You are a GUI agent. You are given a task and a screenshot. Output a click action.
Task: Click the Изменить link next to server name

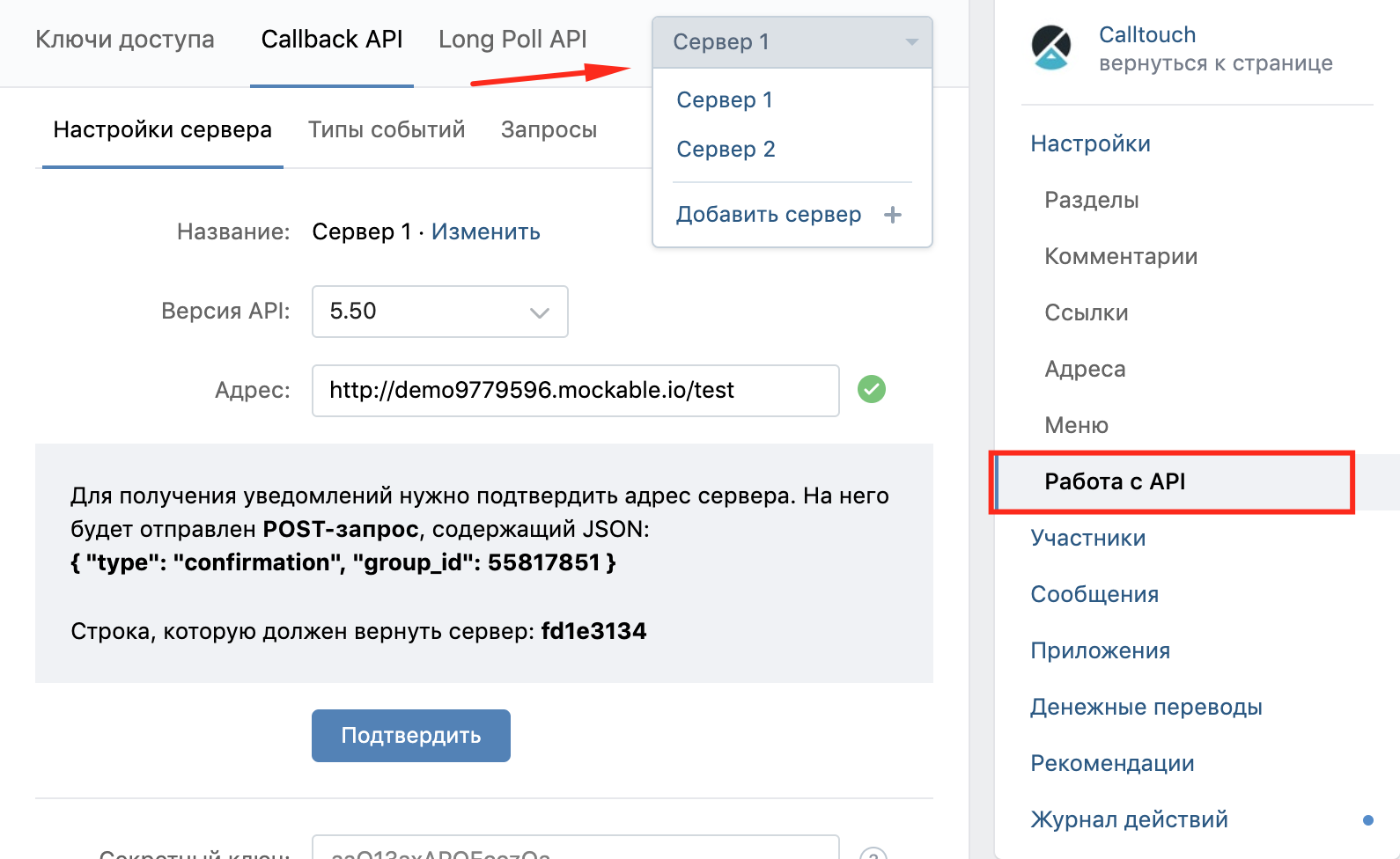(485, 232)
